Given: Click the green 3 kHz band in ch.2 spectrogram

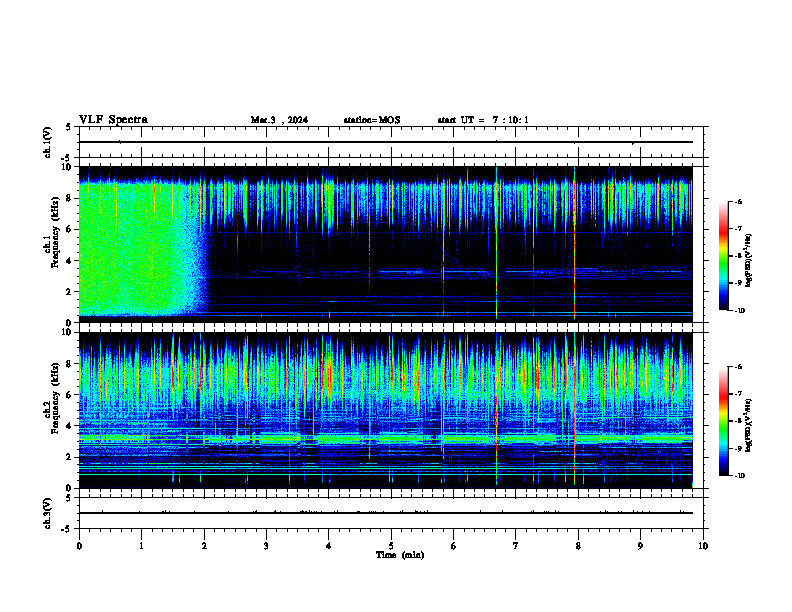Looking at the screenshot, I should click(386, 439).
